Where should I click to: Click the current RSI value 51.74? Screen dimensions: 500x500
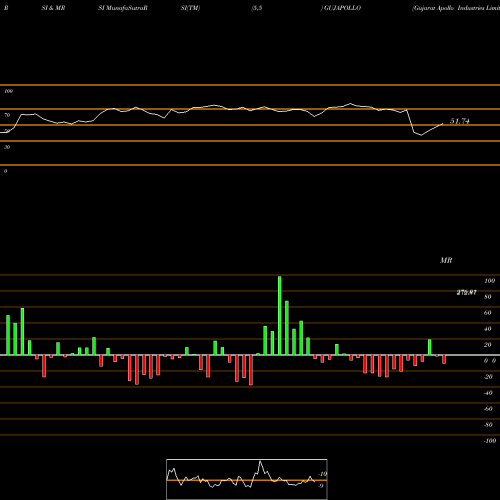[460, 121]
